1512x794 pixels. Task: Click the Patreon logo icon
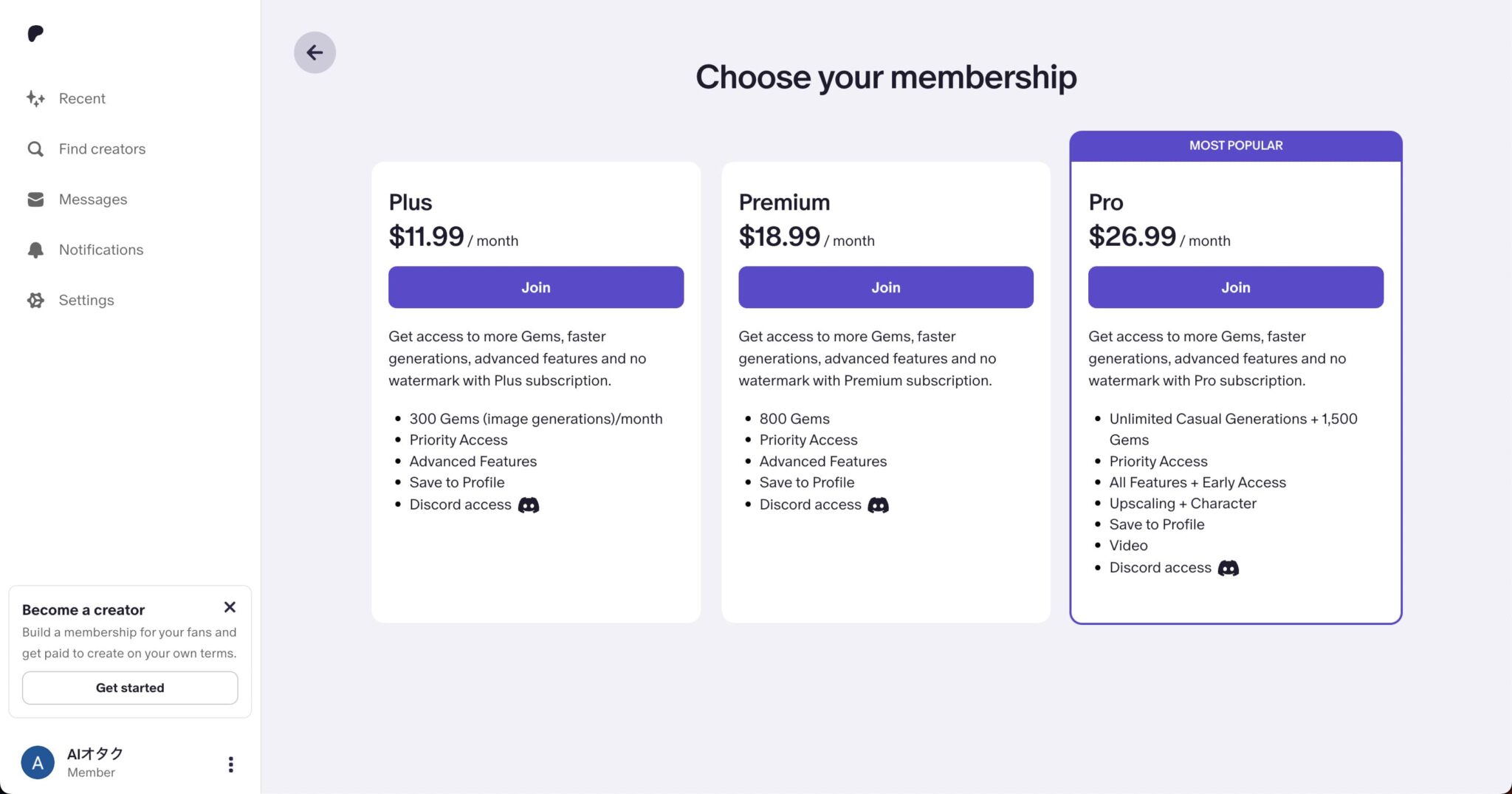tap(35, 33)
